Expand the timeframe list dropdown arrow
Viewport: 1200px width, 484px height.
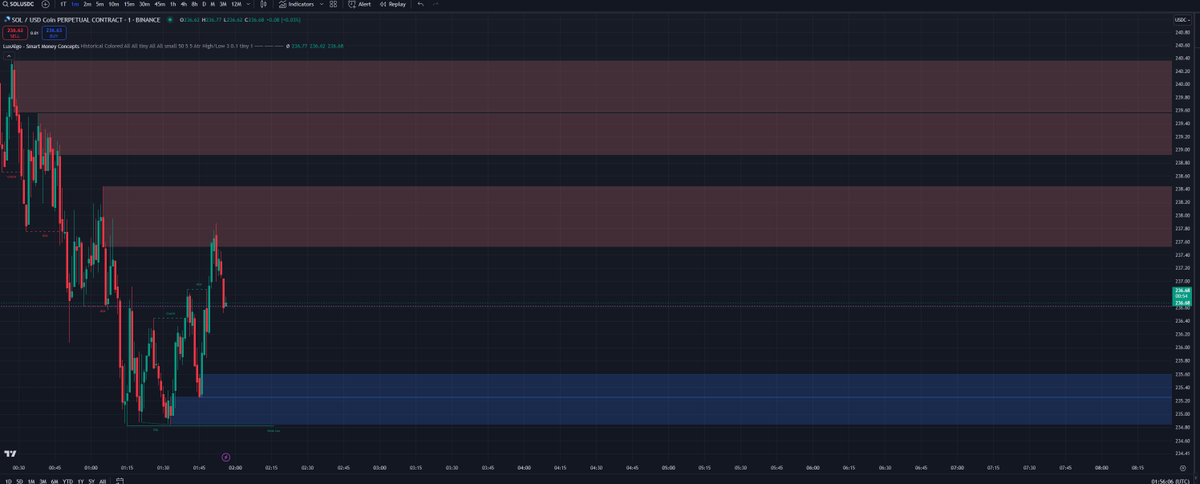[248, 4]
